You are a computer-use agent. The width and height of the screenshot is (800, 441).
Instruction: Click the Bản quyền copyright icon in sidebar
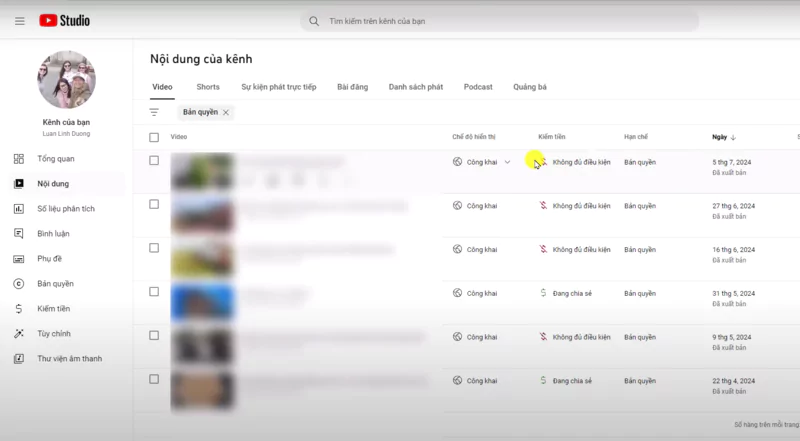(19, 284)
